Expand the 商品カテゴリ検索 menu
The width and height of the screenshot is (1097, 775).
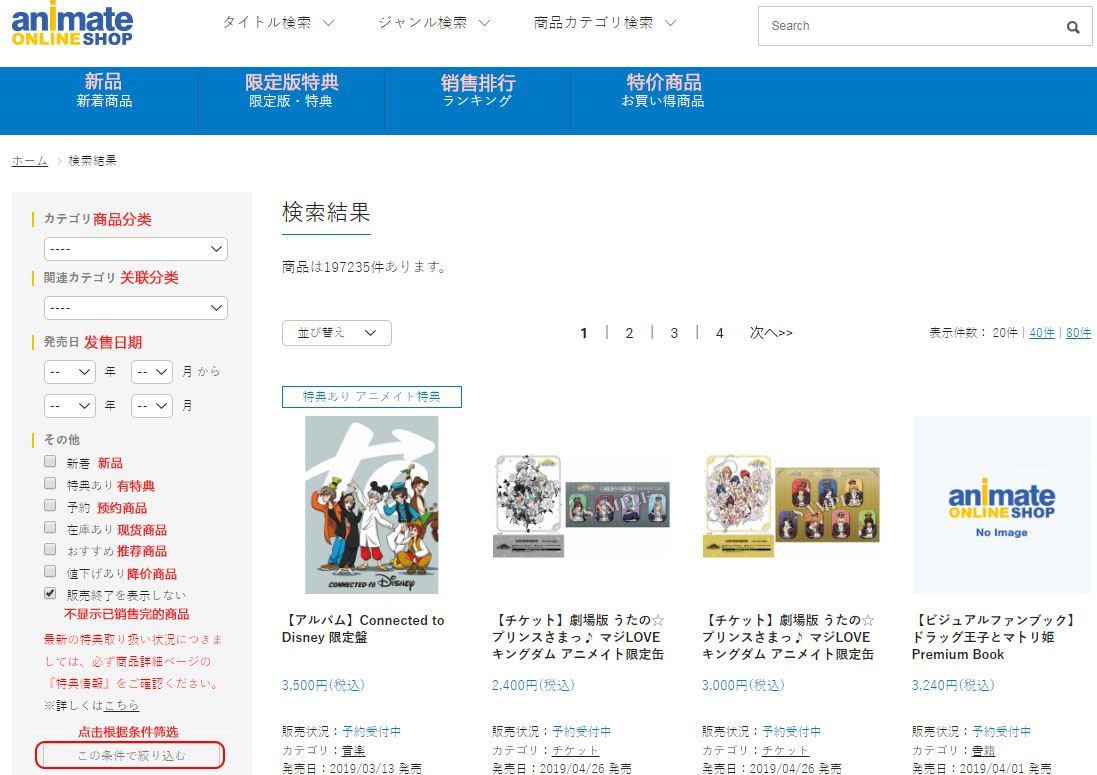[604, 23]
